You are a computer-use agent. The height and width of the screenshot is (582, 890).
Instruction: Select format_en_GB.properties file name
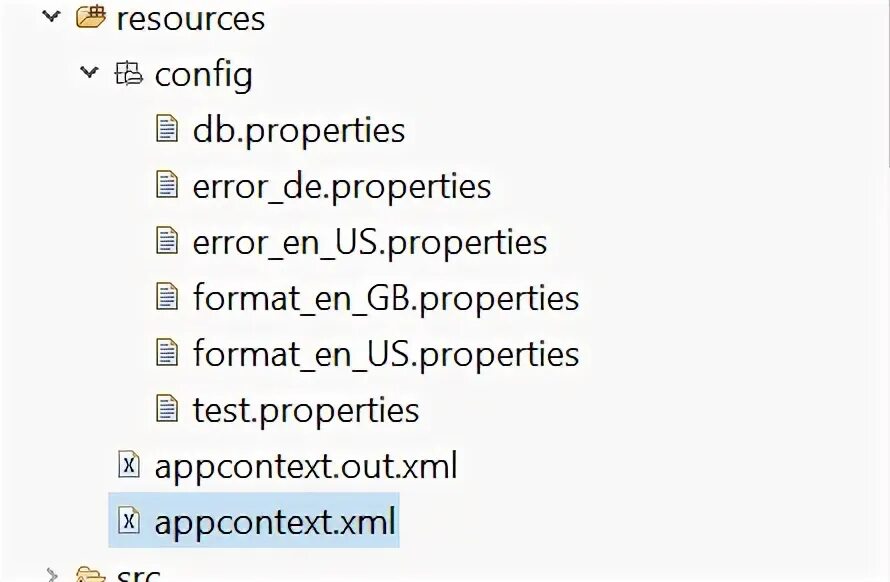pyautogui.click(x=385, y=298)
